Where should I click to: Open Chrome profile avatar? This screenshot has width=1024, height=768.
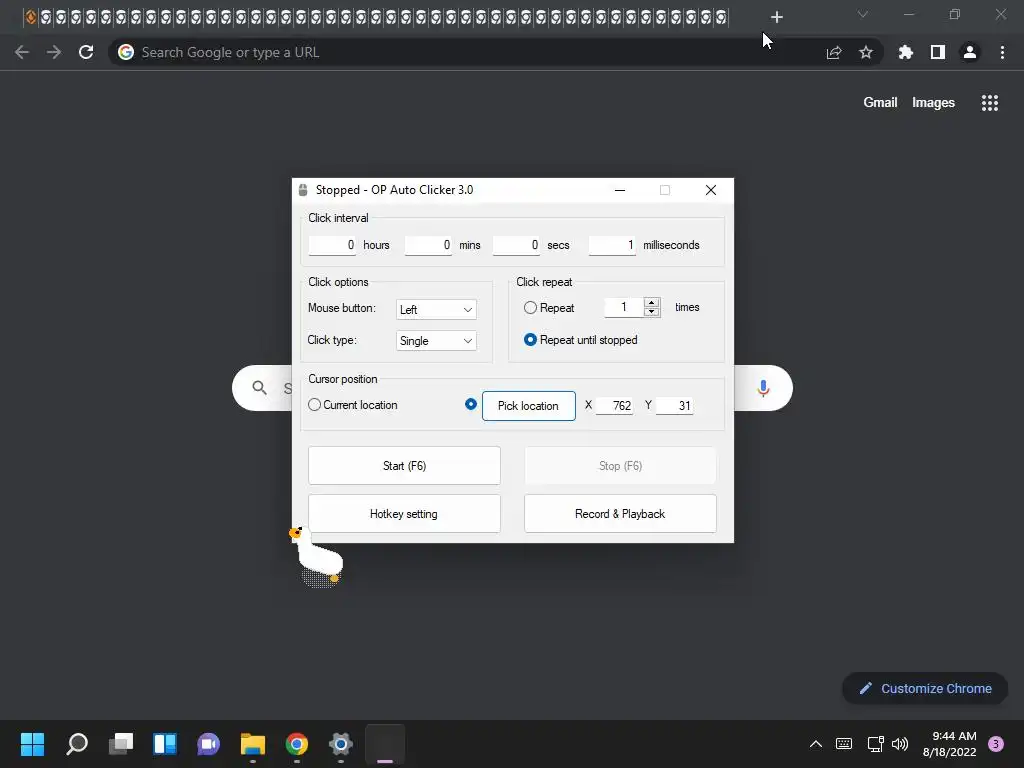click(x=970, y=52)
